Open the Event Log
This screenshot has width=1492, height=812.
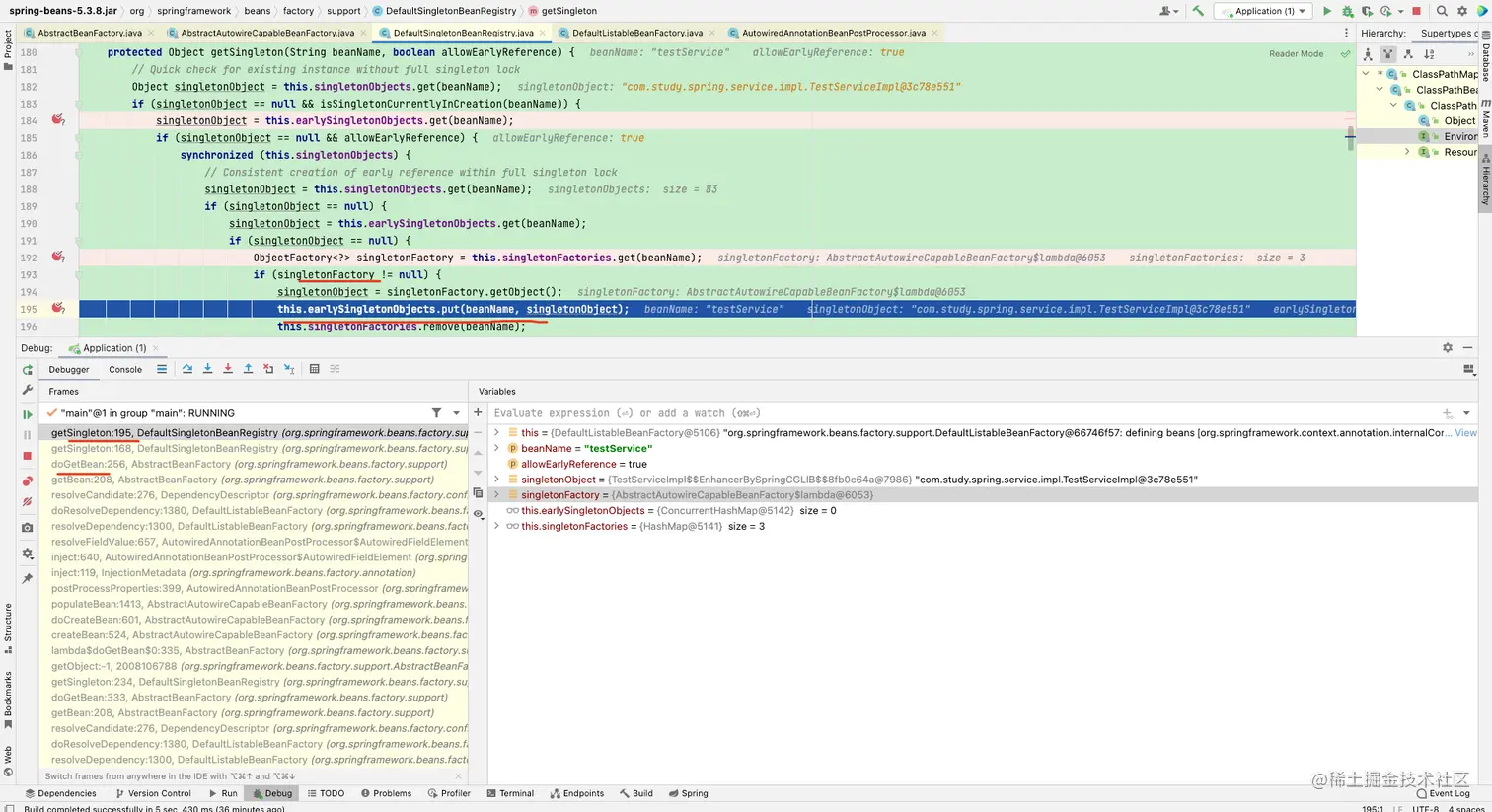pos(1443,793)
